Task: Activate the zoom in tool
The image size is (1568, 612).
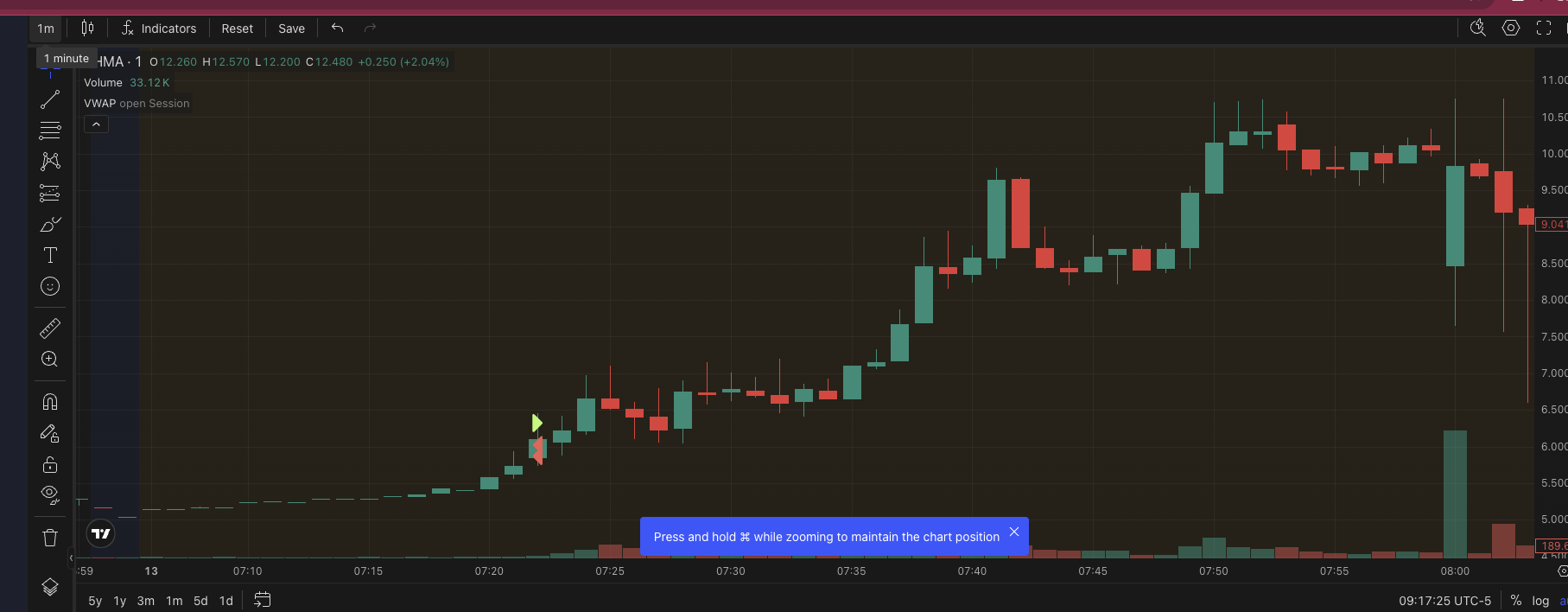Action: (x=50, y=360)
